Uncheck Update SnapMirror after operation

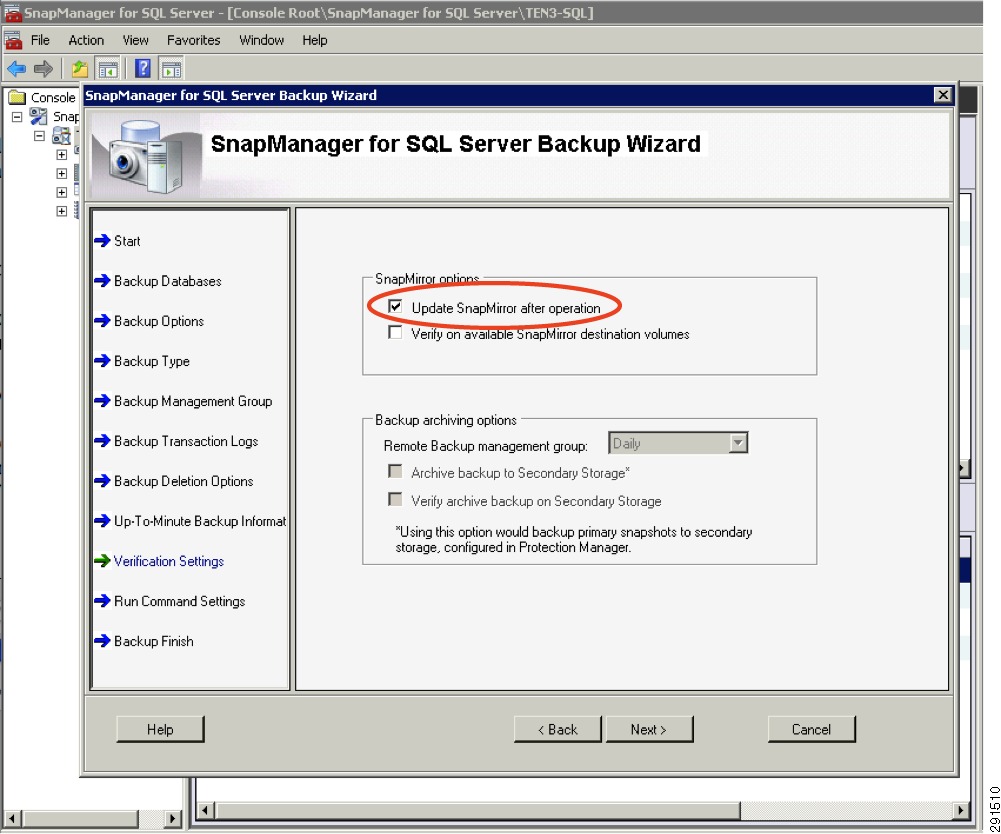(x=395, y=307)
